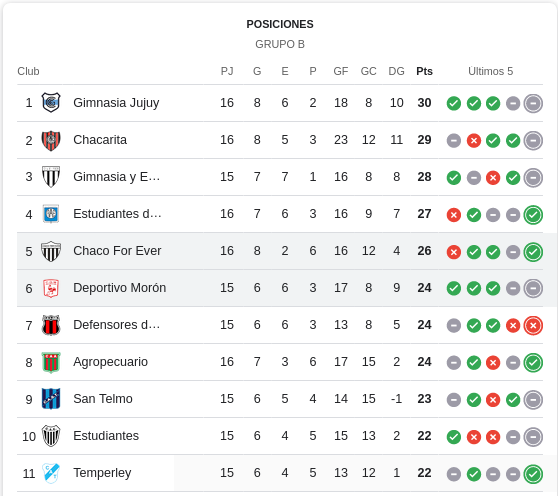
Task: Open the Gimnasia y E... team name
Action: pos(116,177)
